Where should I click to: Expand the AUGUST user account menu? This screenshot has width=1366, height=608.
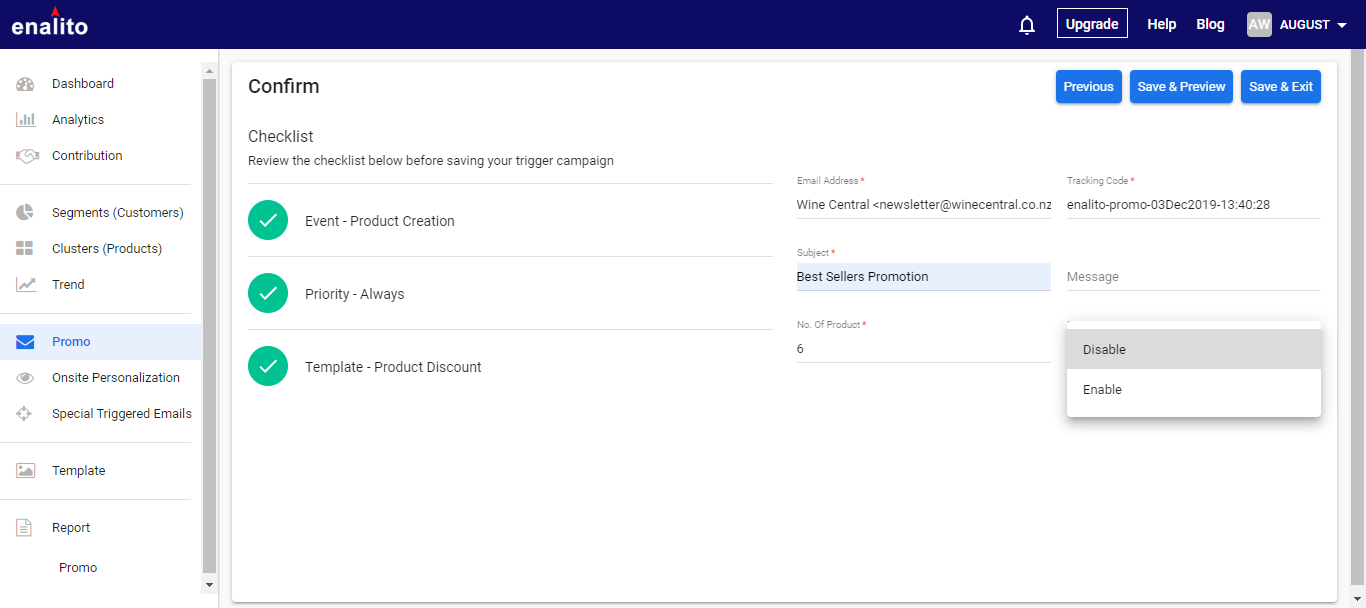click(x=1298, y=25)
